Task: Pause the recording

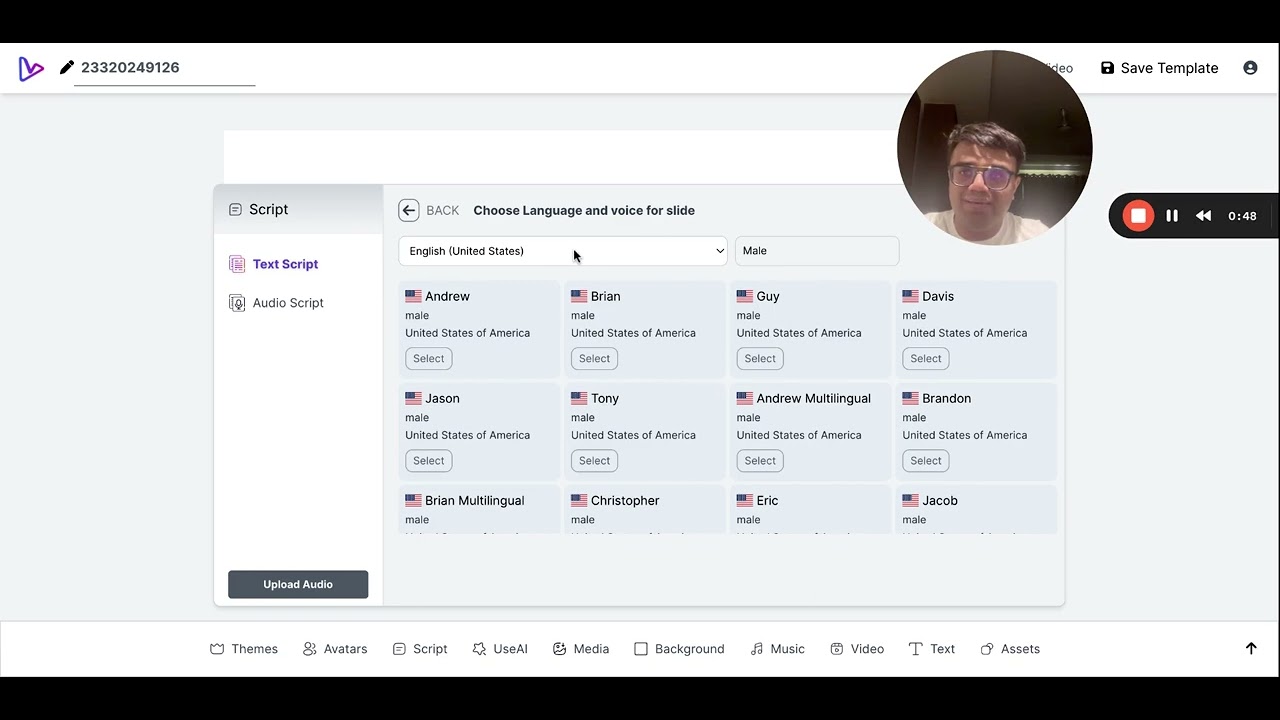Action: [x=1172, y=216]
